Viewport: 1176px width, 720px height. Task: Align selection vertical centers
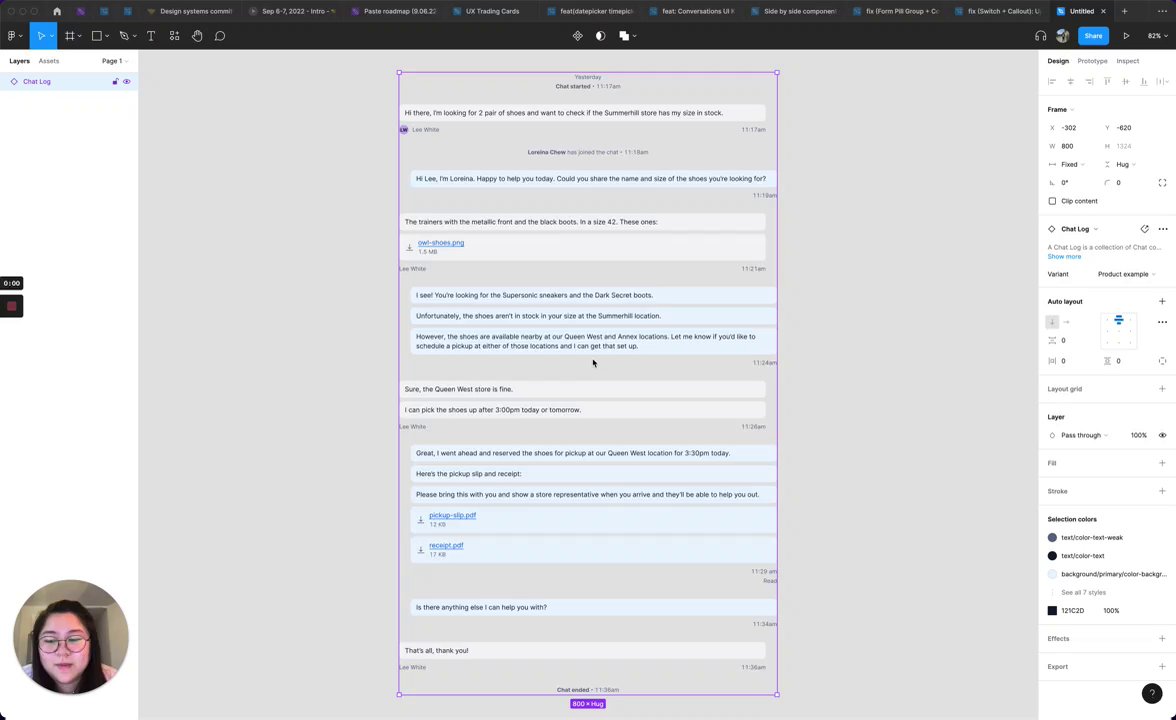click(1125, 81)
